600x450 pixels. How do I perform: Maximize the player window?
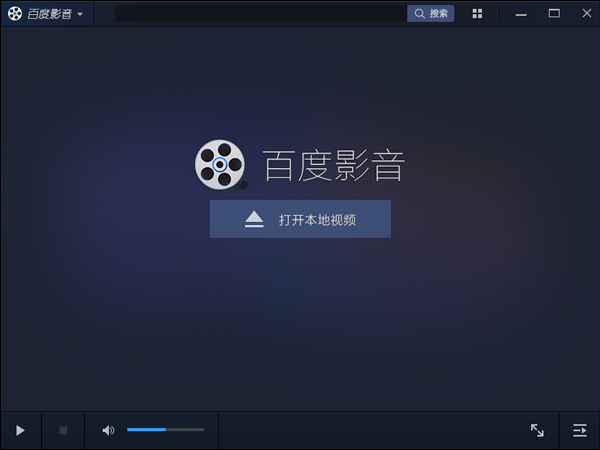[x=554, y=13]
